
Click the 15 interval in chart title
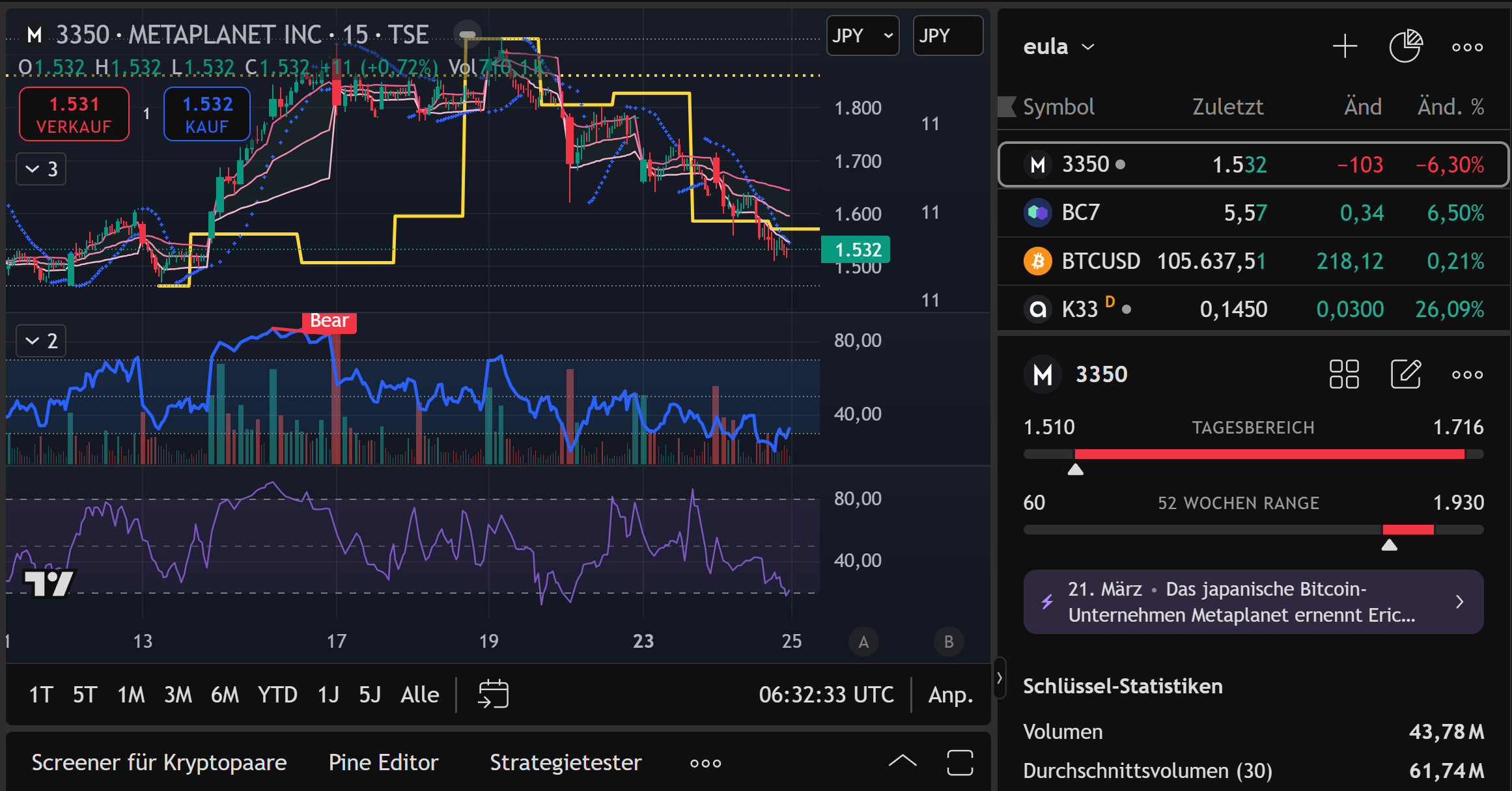coord(356,35)
